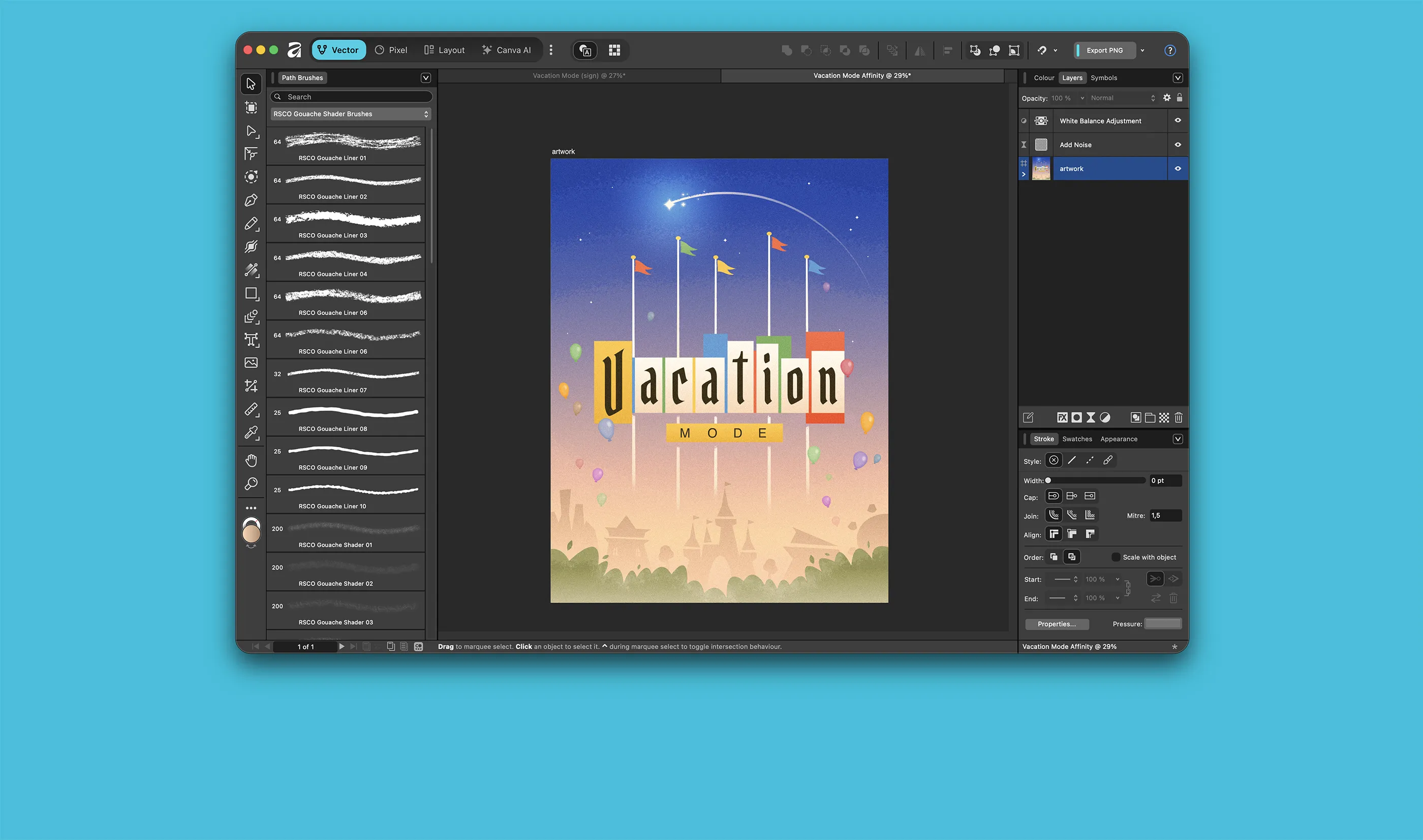
Task: Click the grid view toolbar icon
Action: pos(614,50)
